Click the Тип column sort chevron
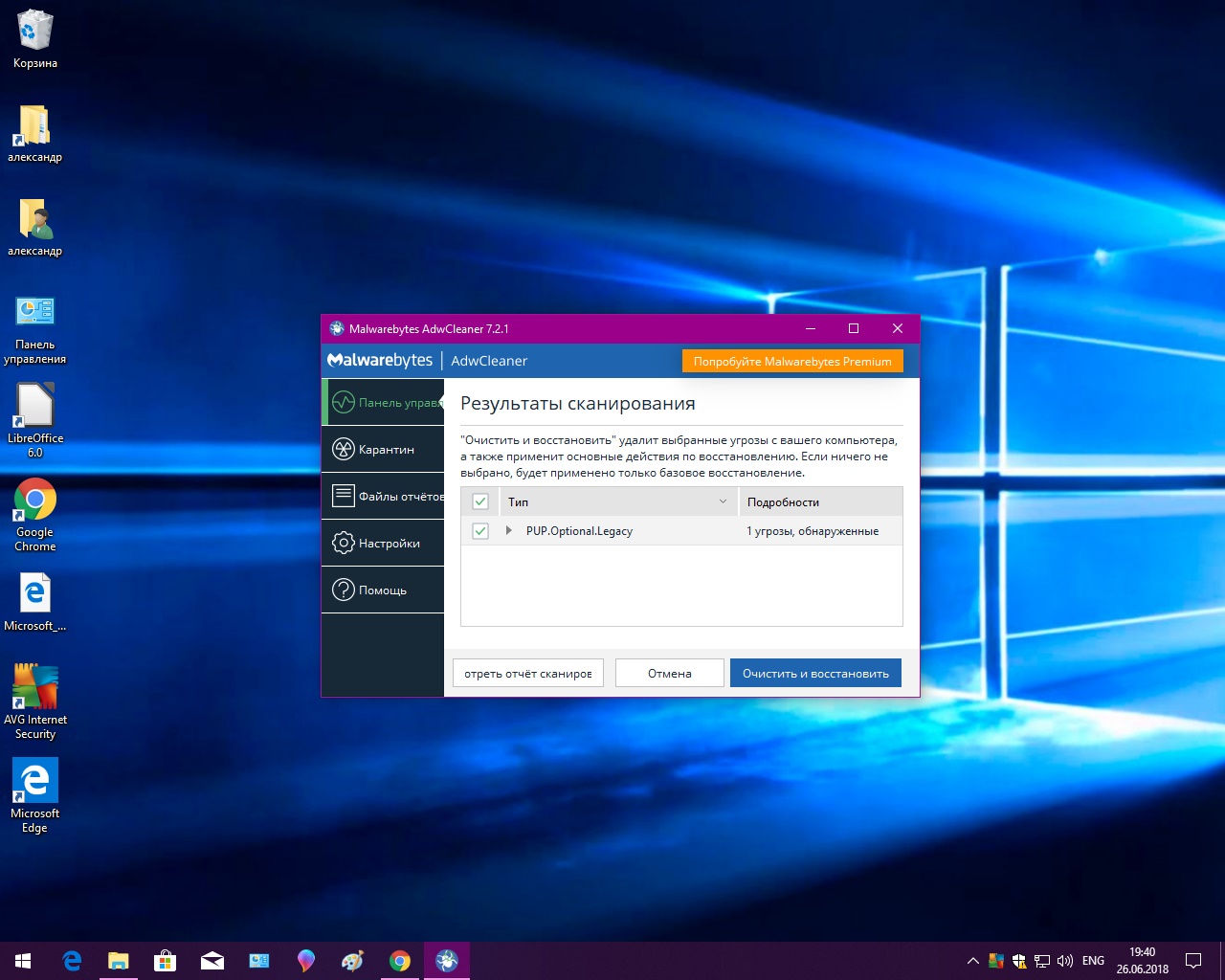 click(723, 501)
